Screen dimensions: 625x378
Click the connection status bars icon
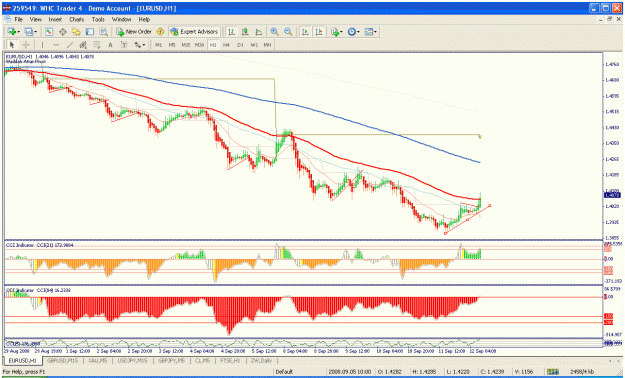coord(553,372)
